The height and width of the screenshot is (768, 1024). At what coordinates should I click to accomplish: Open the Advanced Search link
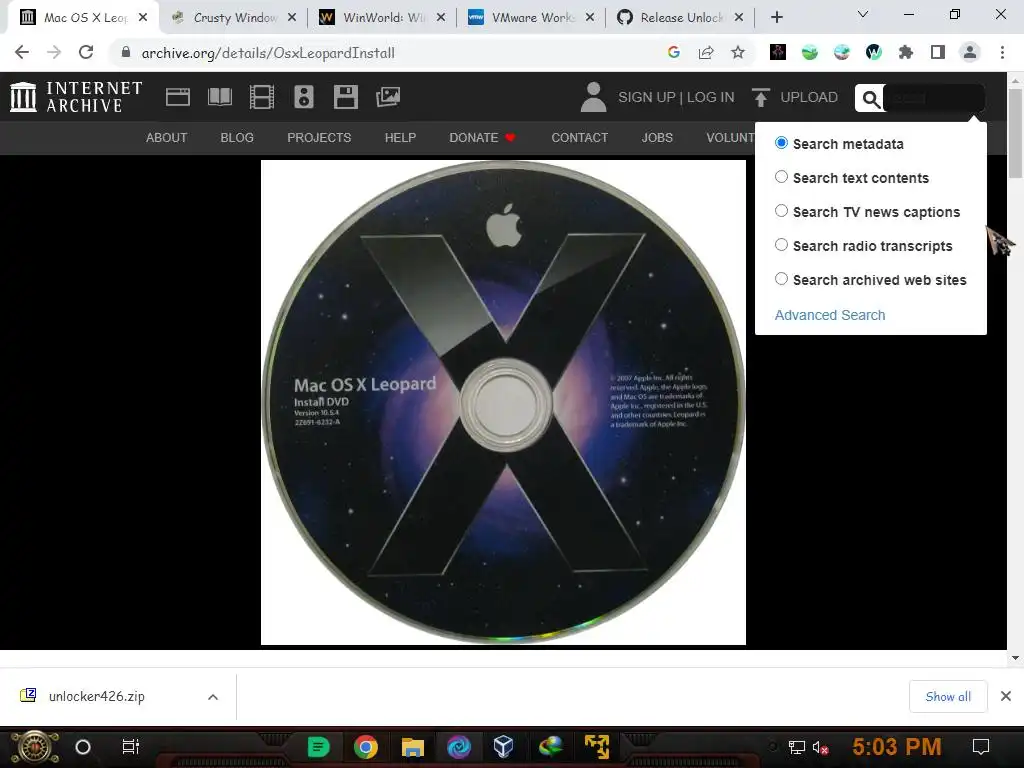pos(830,315)
